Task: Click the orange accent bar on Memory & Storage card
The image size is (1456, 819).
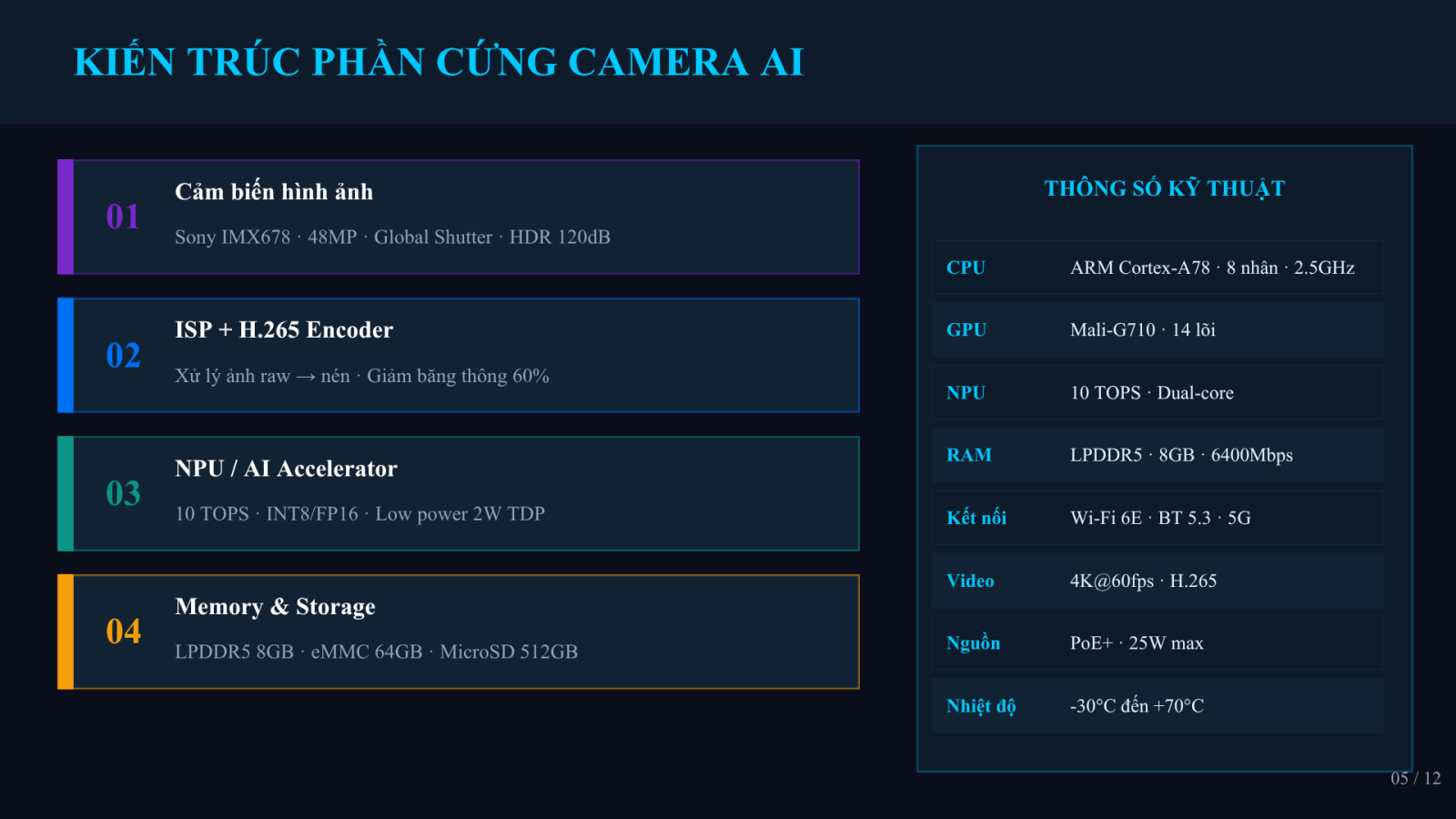Action: [66, 632]
